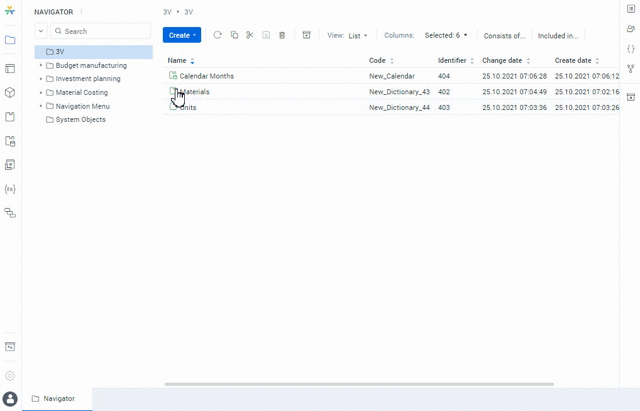Click the archive box toolbar icon

[307, 35]
